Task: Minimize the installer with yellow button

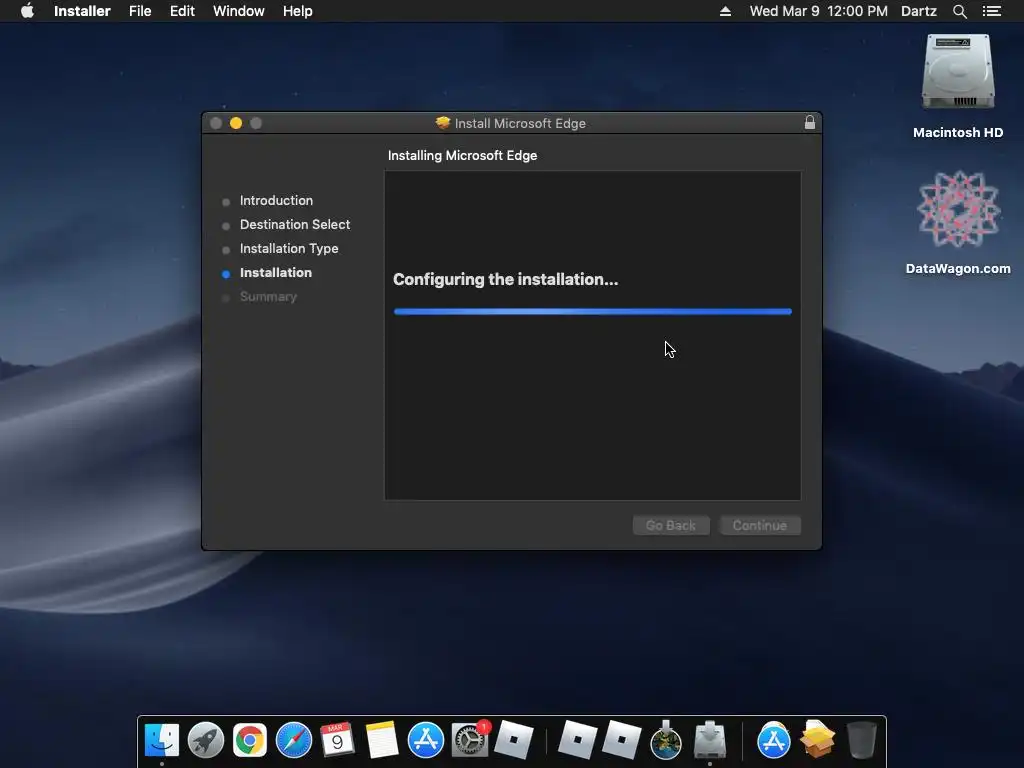Action: (236, 123)
